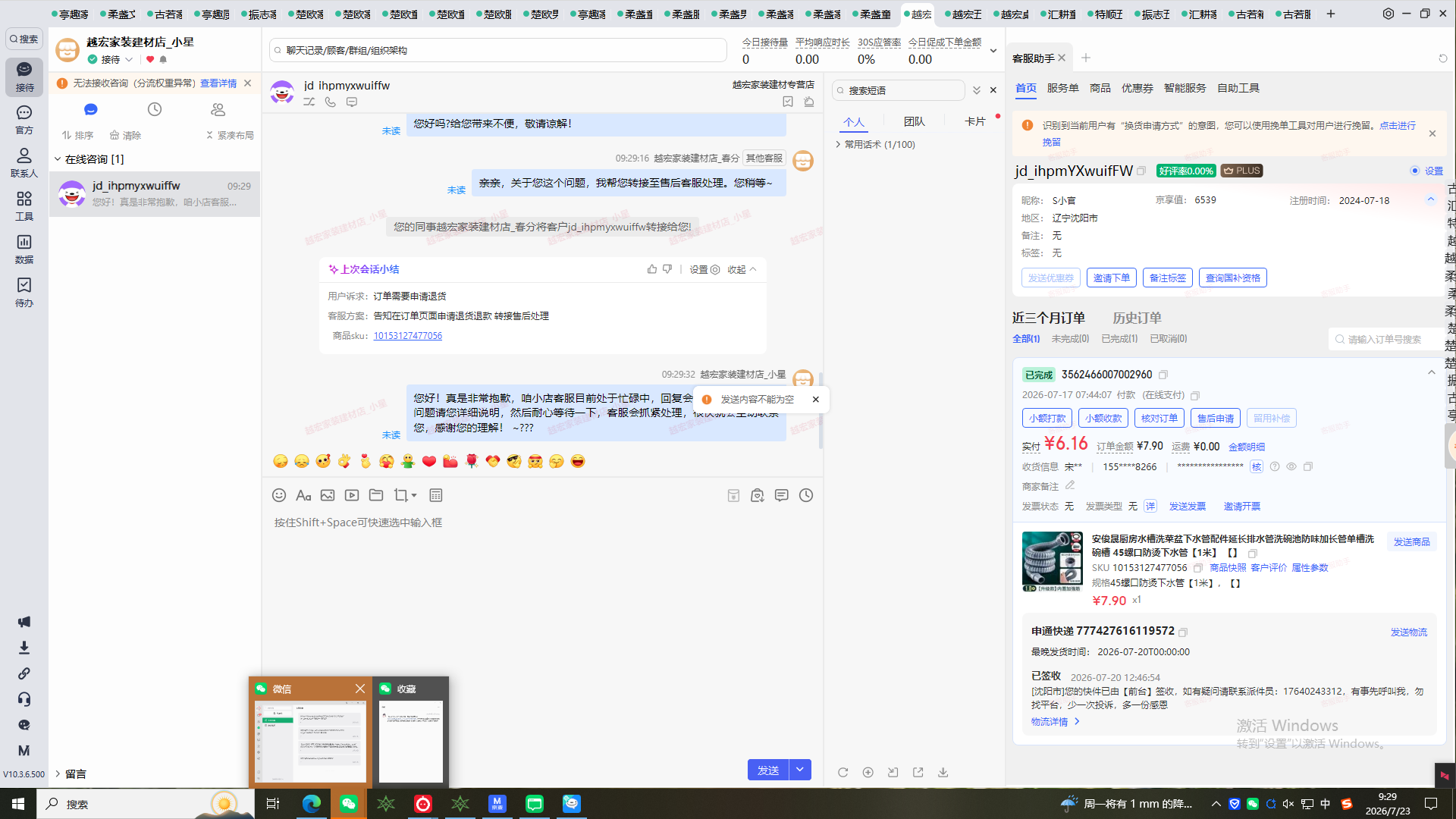Image resolution: width=1456 pixels, height=819 pixels.
Task: Click the help question mark beside the address
Action: [x=1275, y=466]
